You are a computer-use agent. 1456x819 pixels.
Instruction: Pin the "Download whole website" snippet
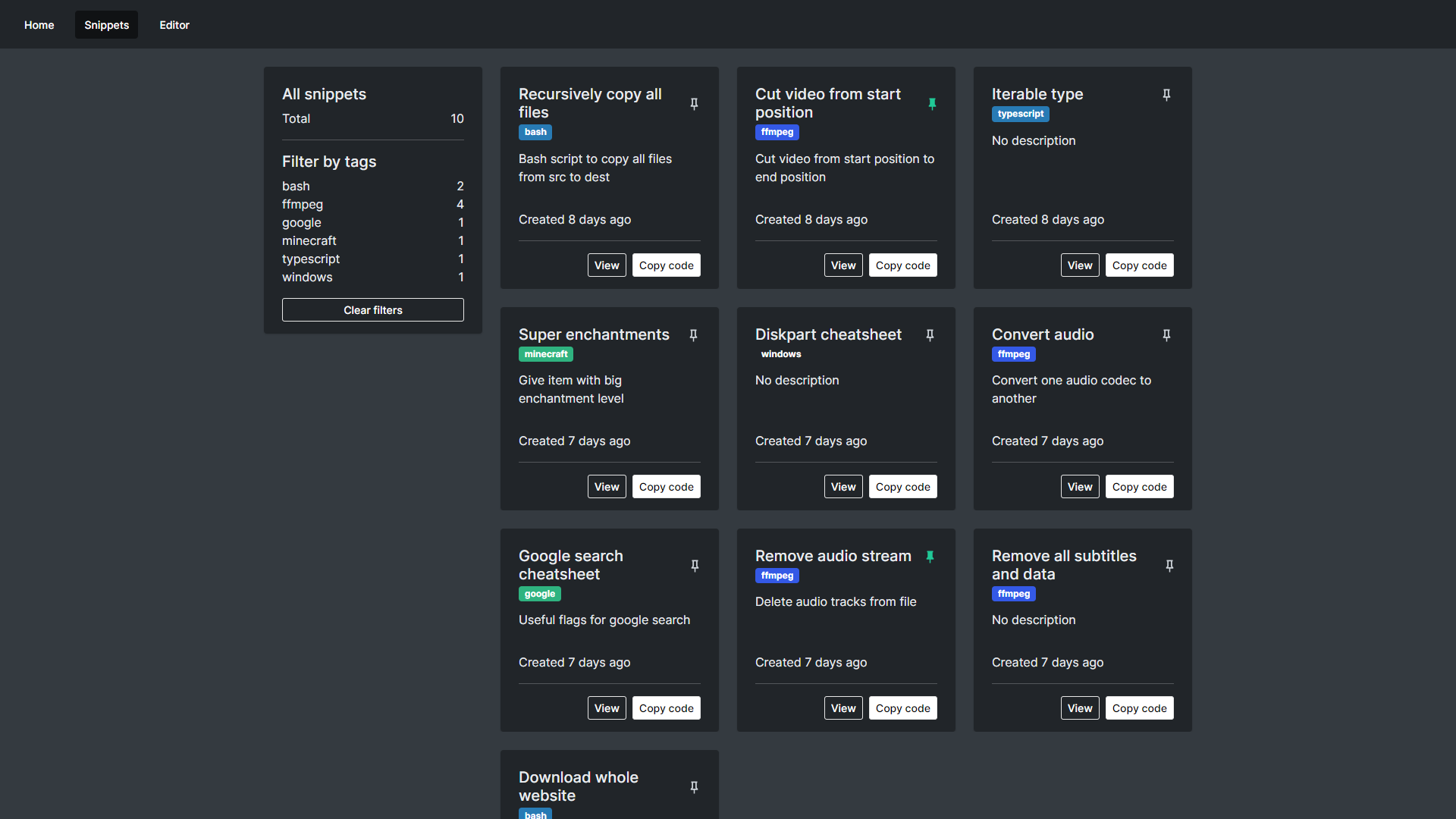pyautogui.click(x=694, y=787)
